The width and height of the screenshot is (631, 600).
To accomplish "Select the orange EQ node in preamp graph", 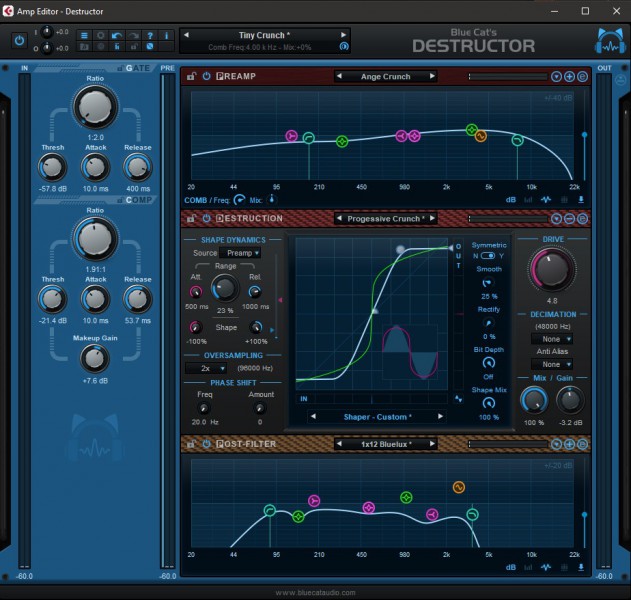I will [480, 136].
